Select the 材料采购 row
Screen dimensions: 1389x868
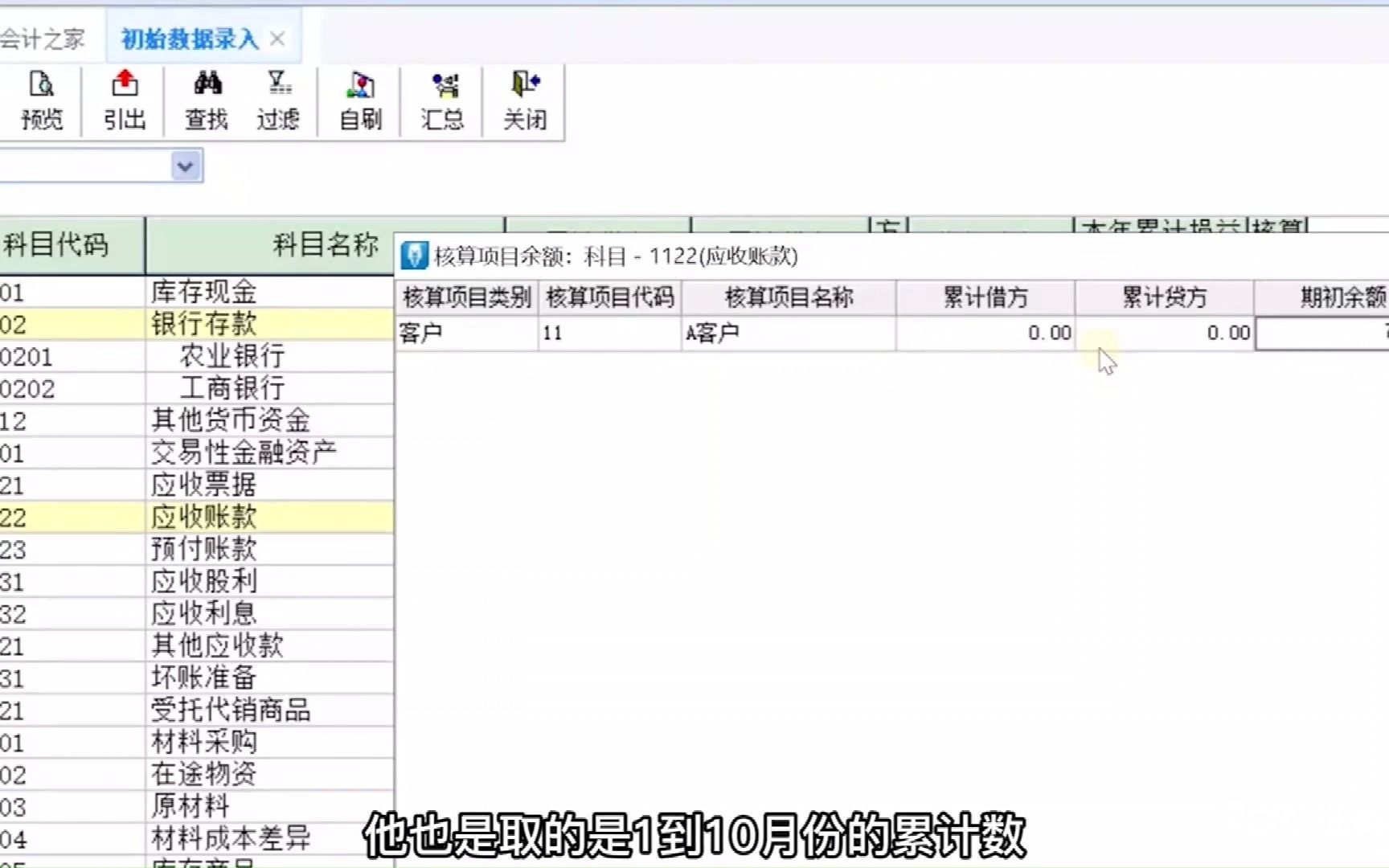(197, 742)
